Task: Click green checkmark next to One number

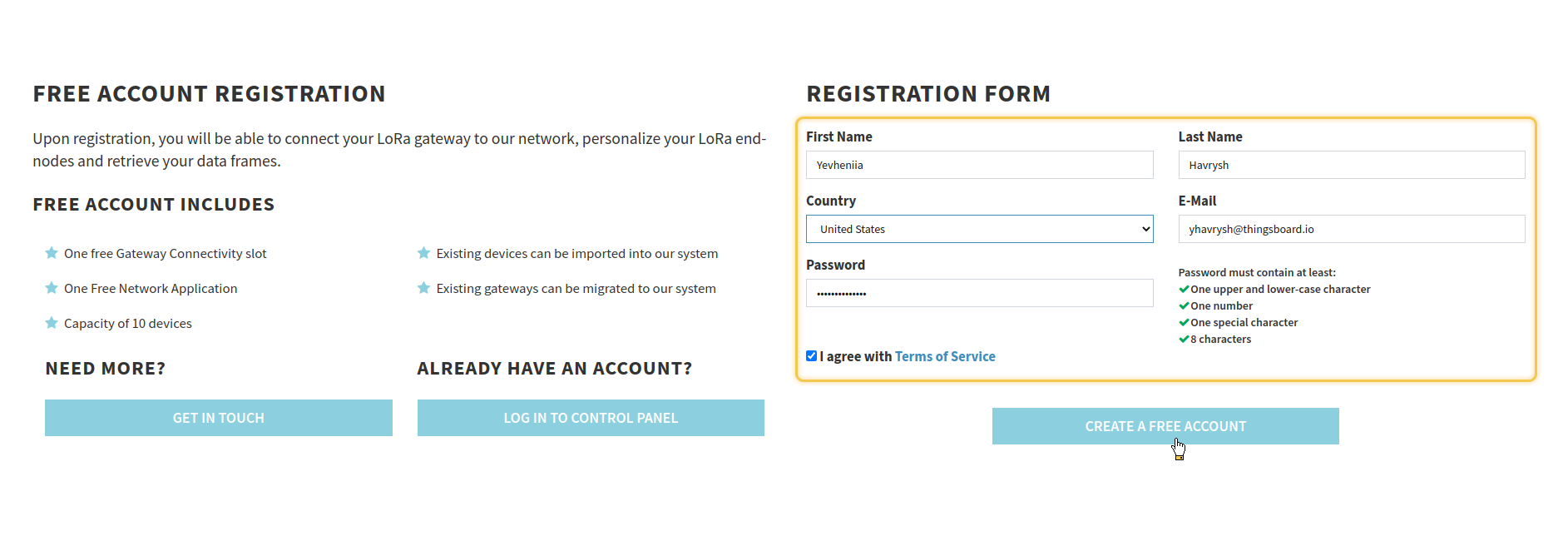Action: pyautogui.click(x=1184, y=306)
